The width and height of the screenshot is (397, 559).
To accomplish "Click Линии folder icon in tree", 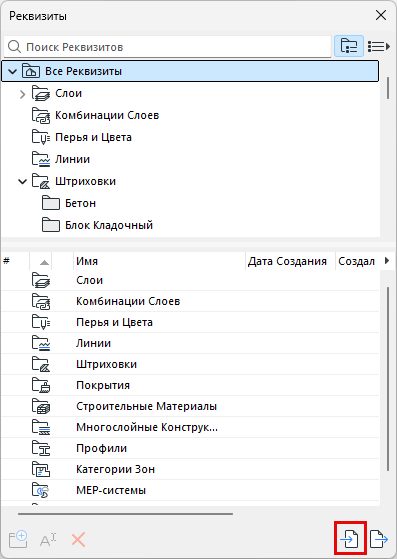I will coord(41,159).
